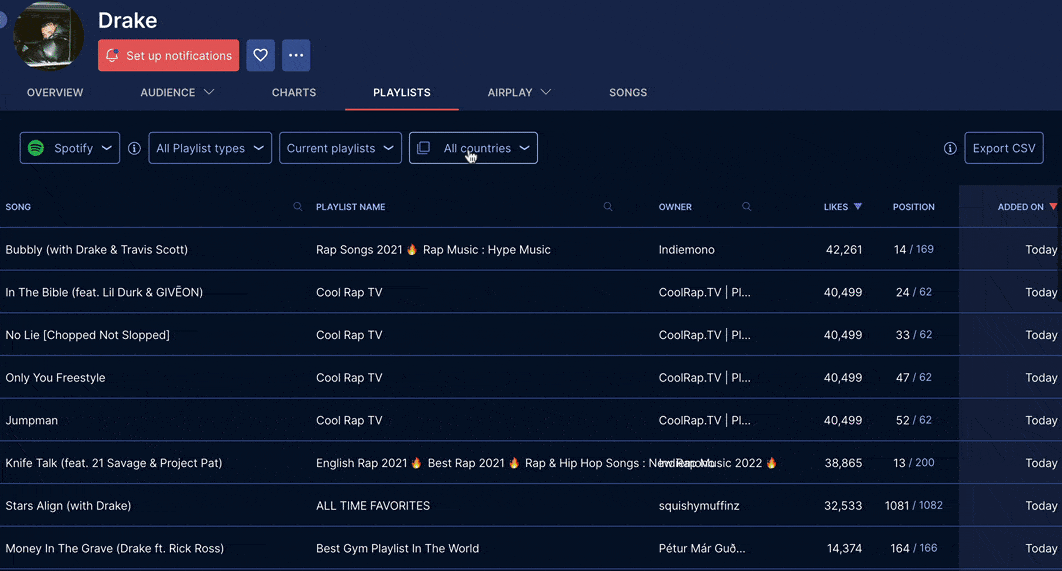Click the heart favorite icon button
The image size is (1062, 571).
click(261, 56)
